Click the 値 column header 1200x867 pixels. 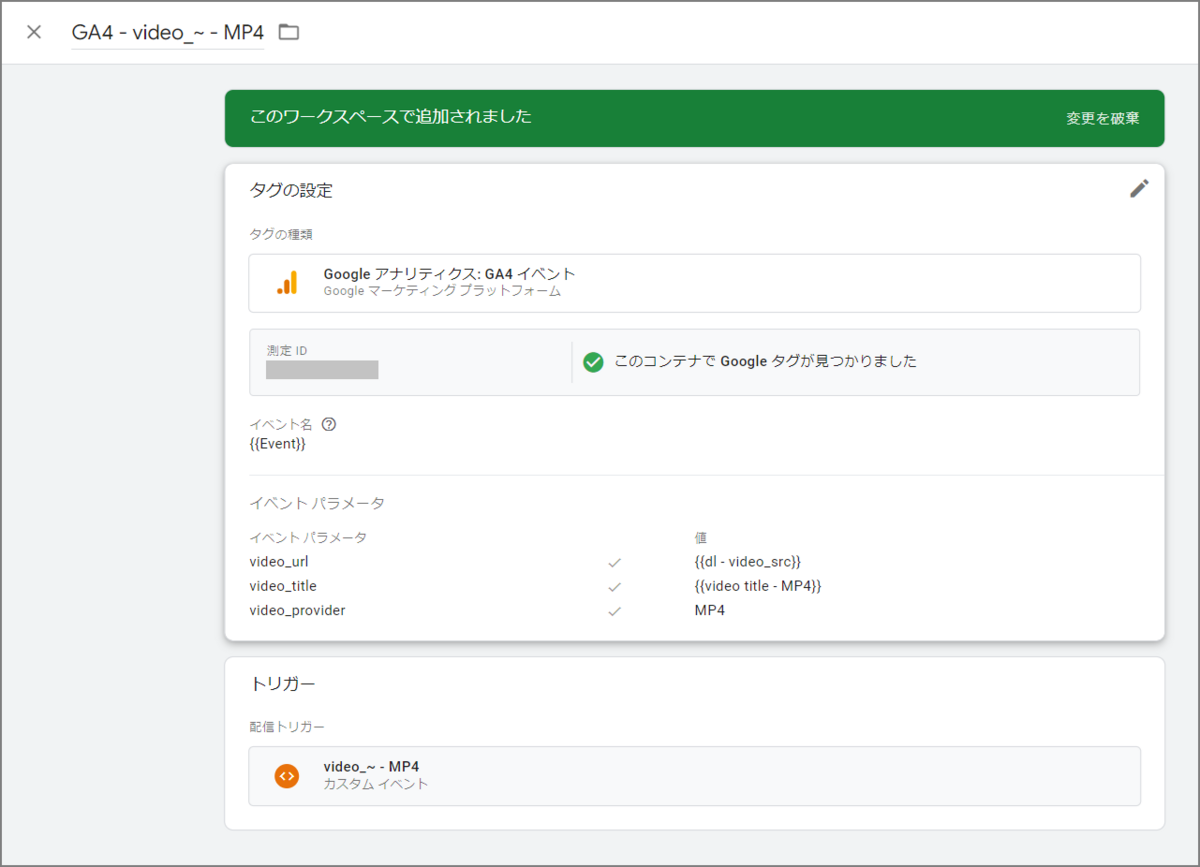tap(701, 538)
